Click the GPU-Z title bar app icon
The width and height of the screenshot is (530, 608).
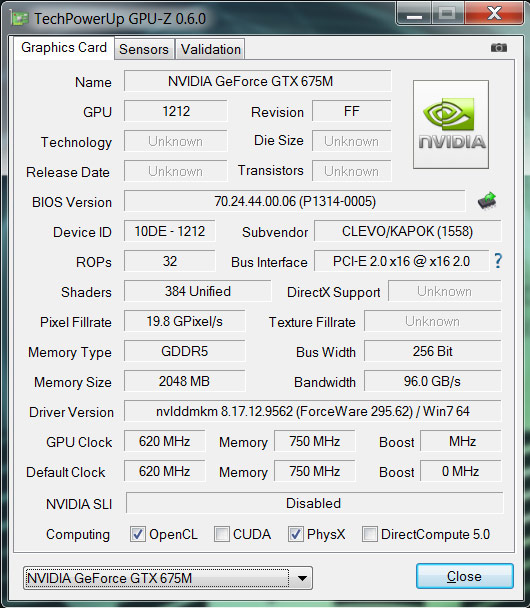click(x=20, y=18)
